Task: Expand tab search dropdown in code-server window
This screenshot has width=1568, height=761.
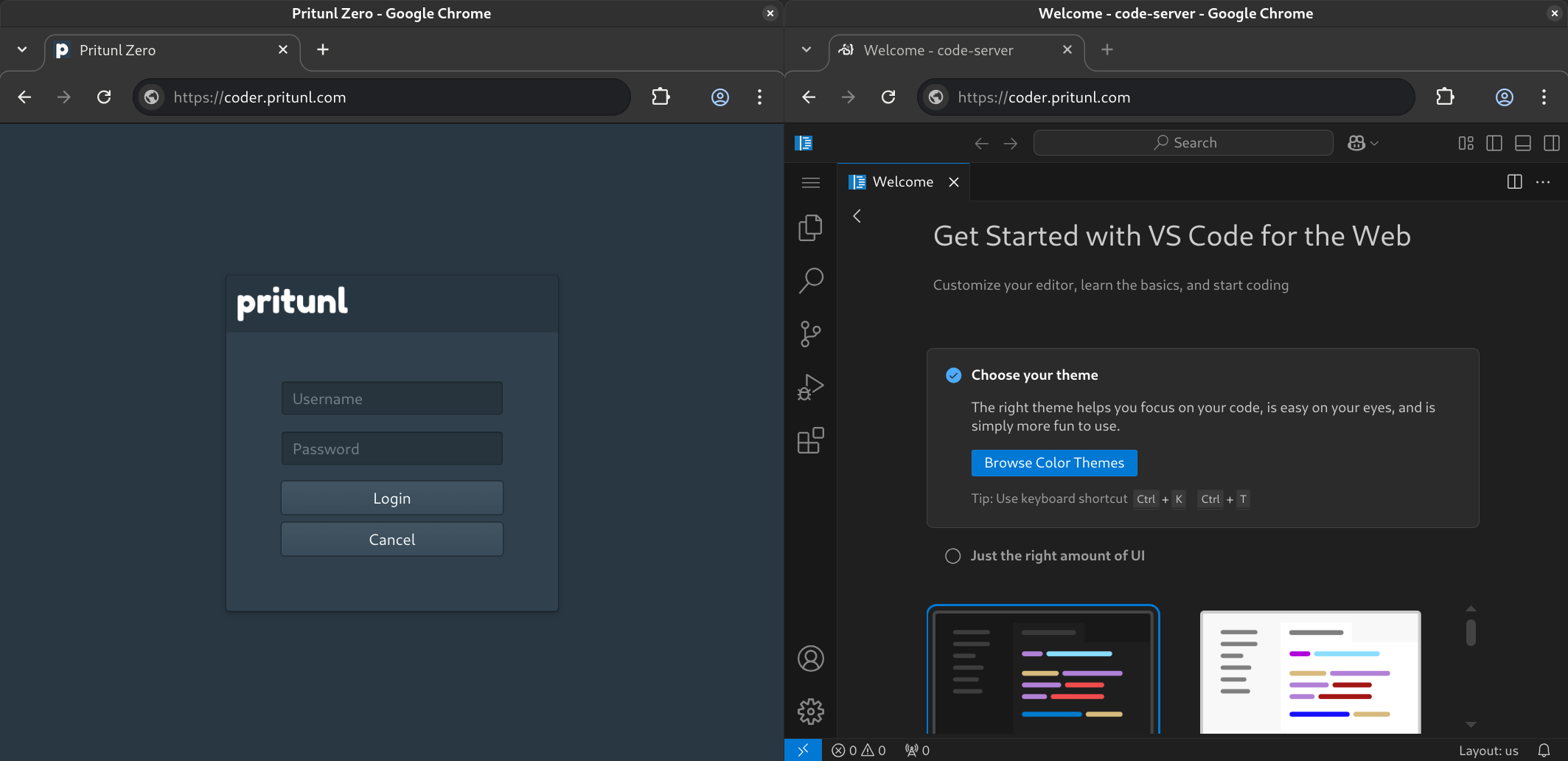Action: click(x=806, y=49)
